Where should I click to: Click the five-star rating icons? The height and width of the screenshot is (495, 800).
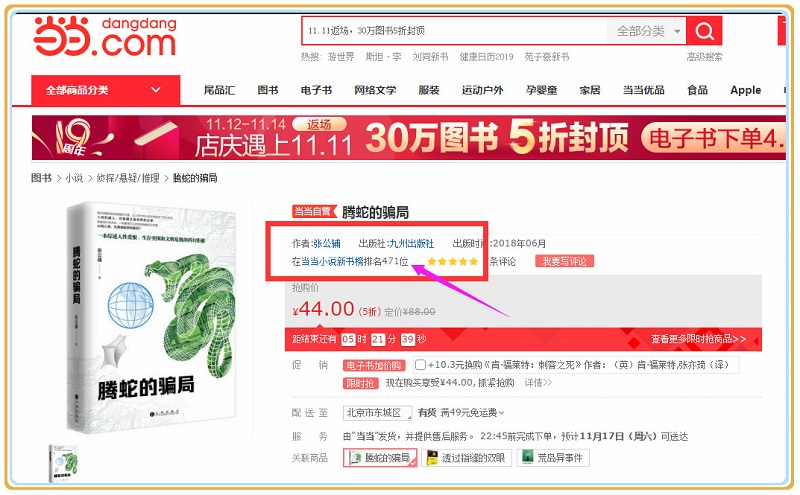click(453, 262)
